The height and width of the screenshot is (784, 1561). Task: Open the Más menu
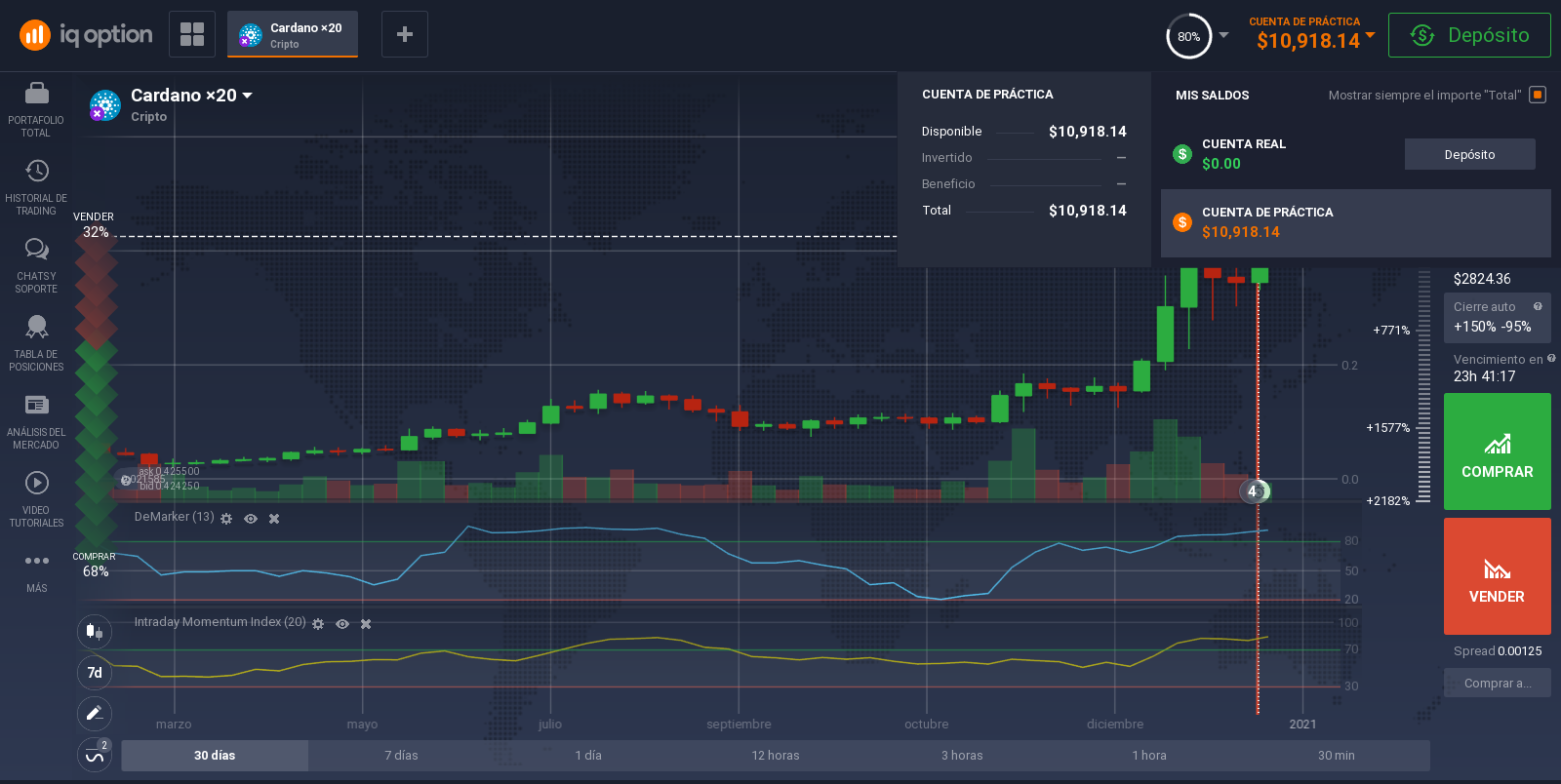(x=36, y=572)
